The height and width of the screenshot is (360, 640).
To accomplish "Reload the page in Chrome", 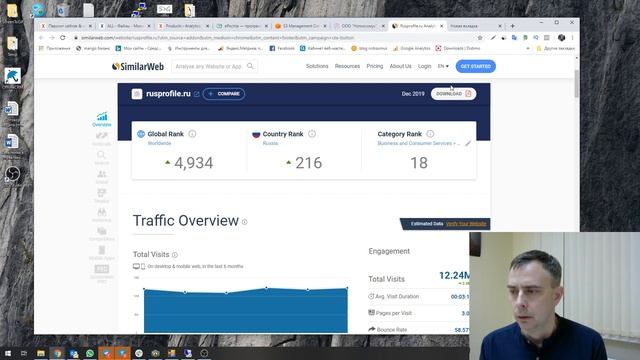I will tap(62, 38).
